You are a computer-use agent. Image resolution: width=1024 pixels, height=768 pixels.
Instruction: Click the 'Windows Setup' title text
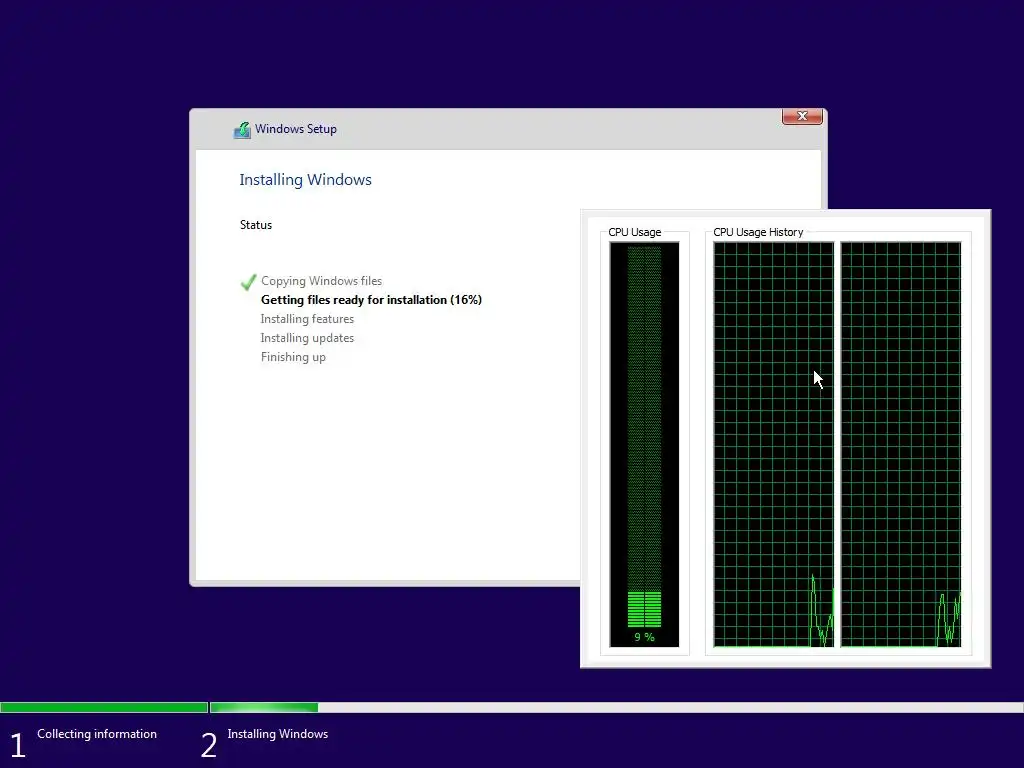pos(296,129)
